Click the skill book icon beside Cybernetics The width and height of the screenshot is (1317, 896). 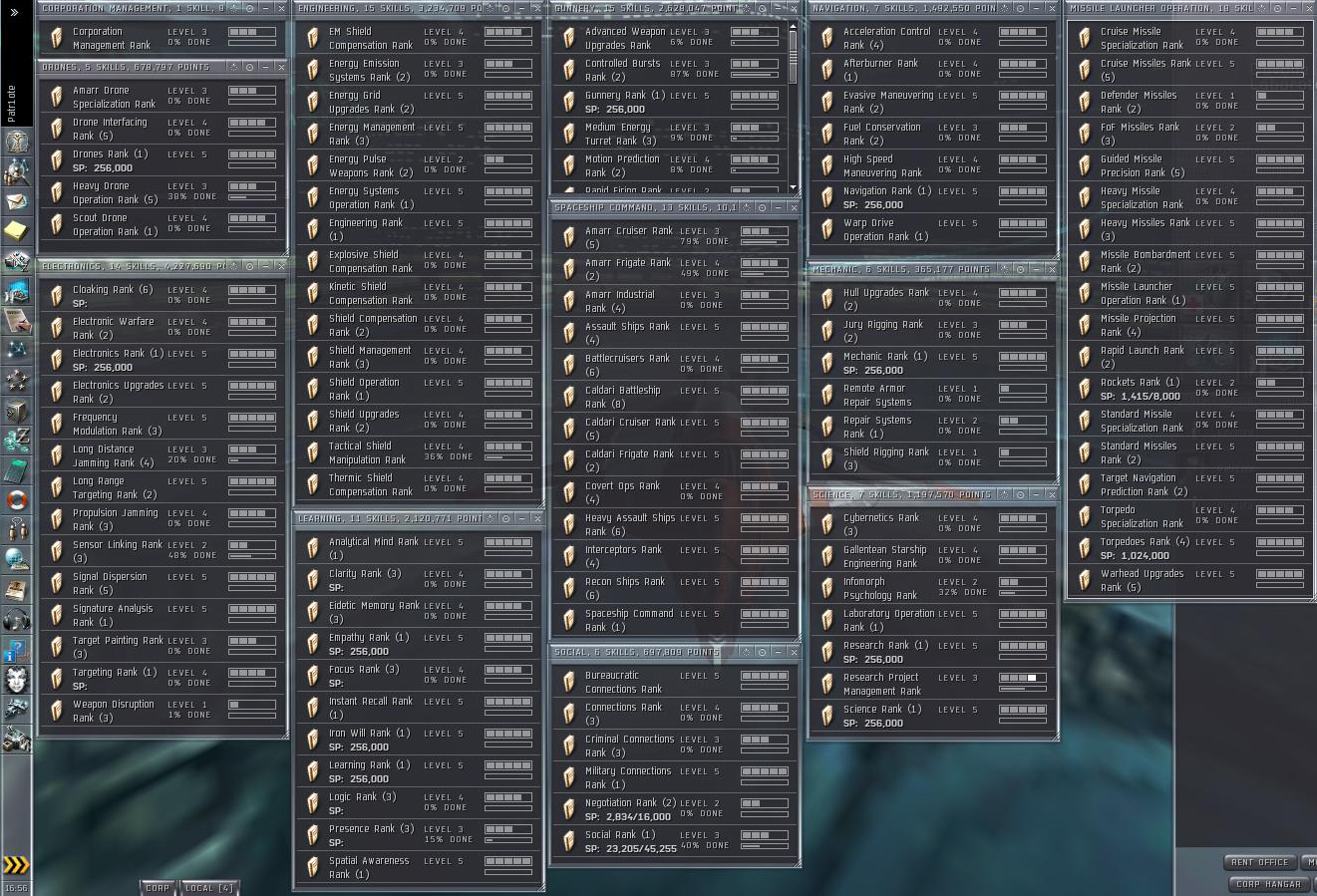pos(827,524)
